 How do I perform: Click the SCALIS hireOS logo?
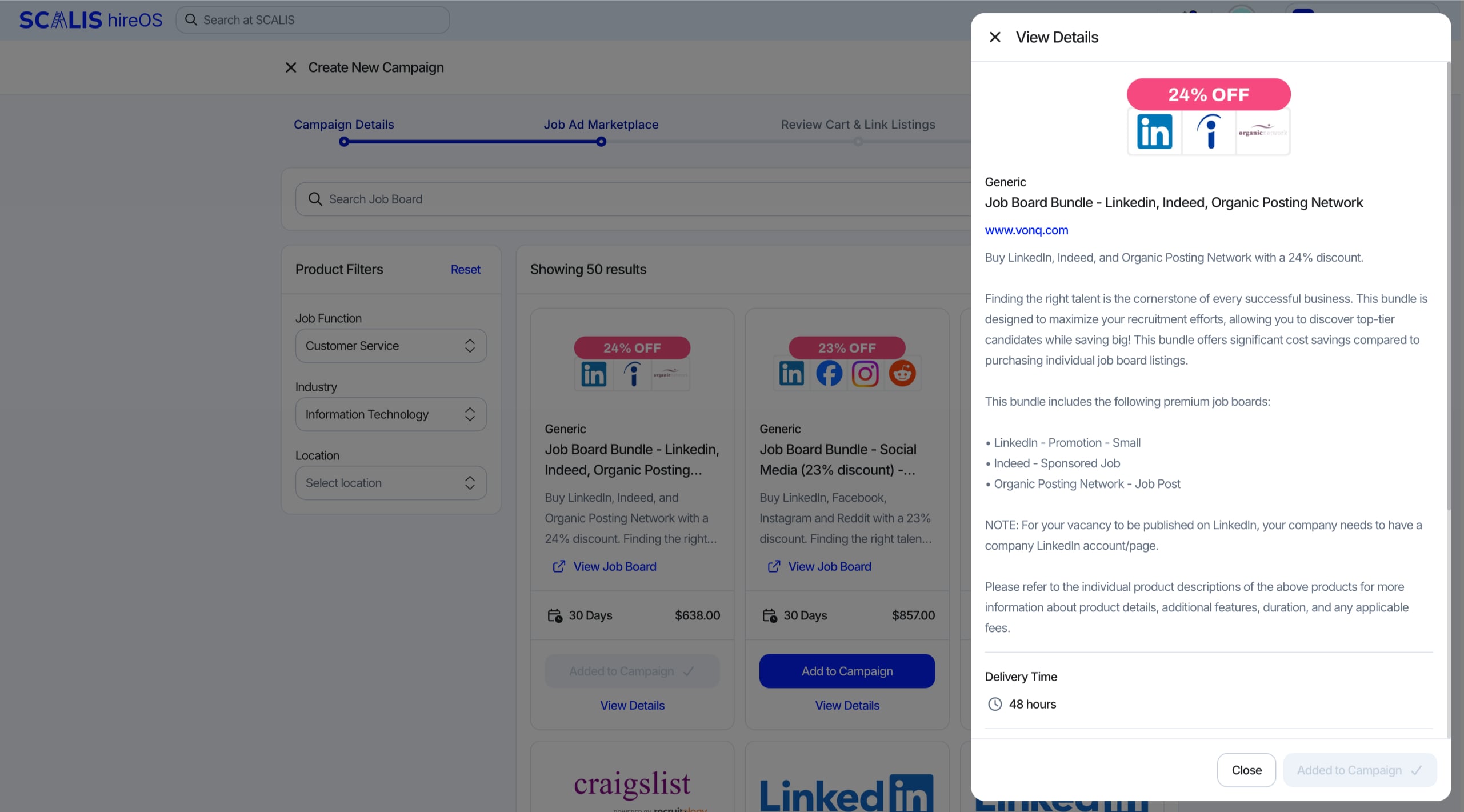pos(91,20)
